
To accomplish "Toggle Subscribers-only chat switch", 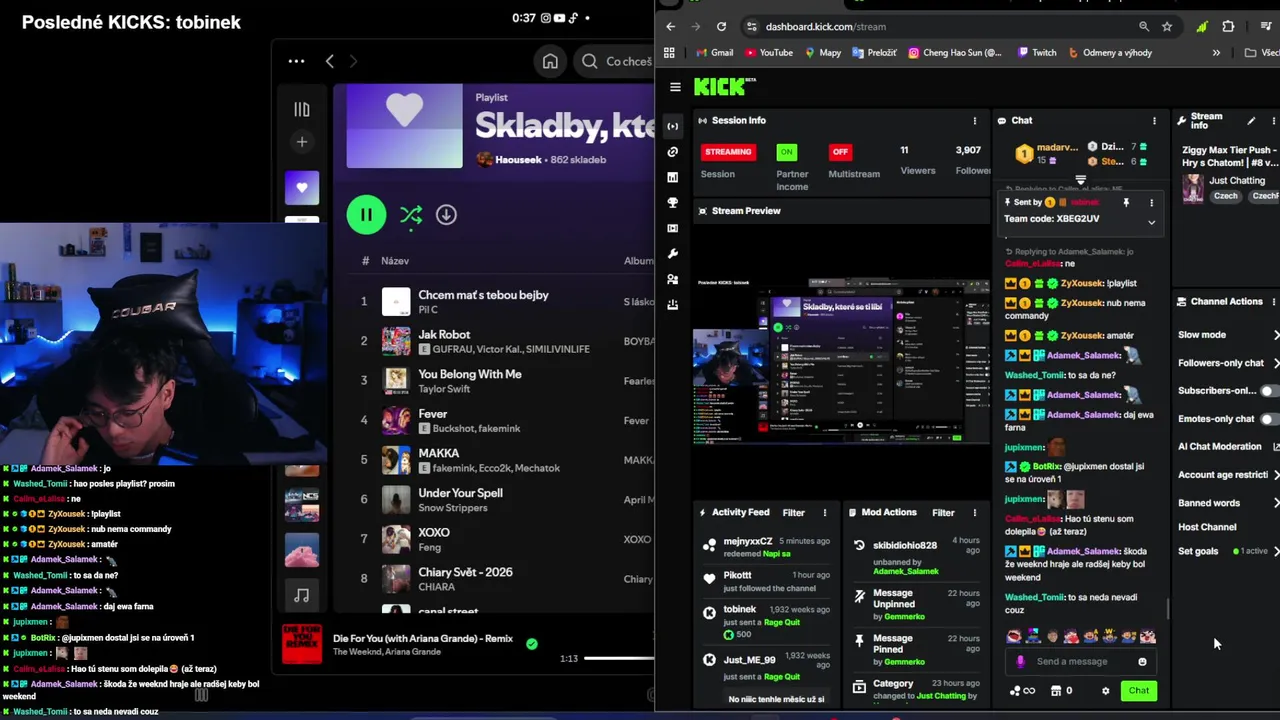I will (x=1269, y=391).
